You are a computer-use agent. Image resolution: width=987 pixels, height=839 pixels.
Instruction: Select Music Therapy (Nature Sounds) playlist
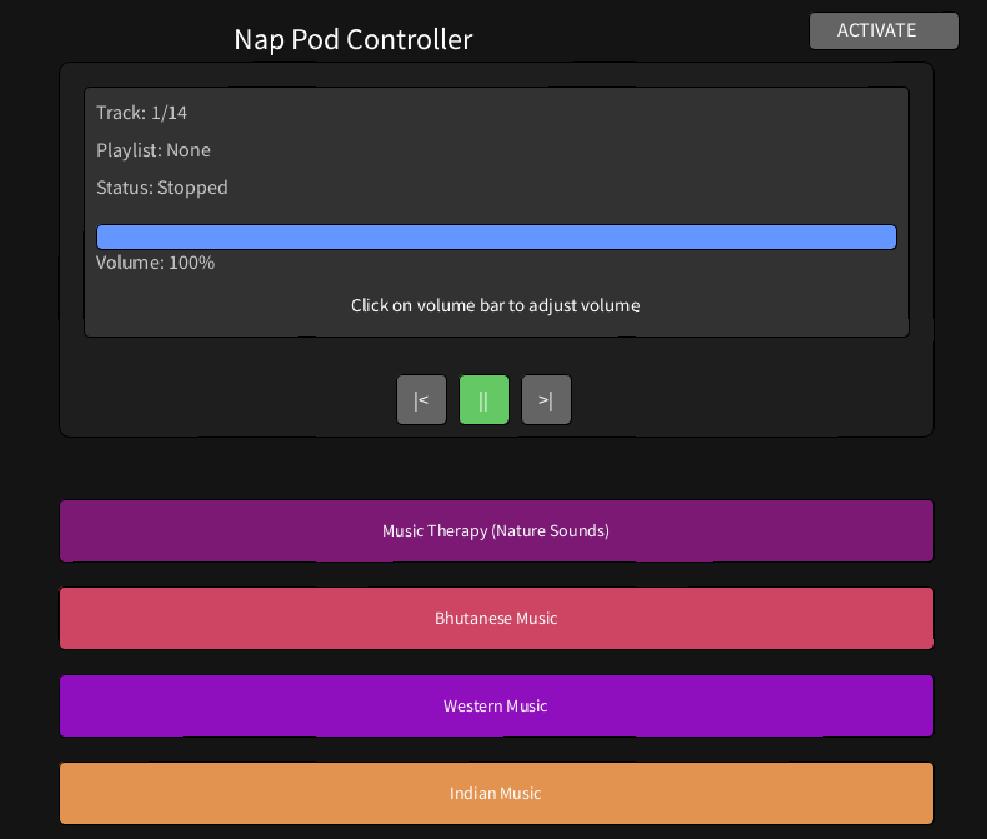pos(496,531)
